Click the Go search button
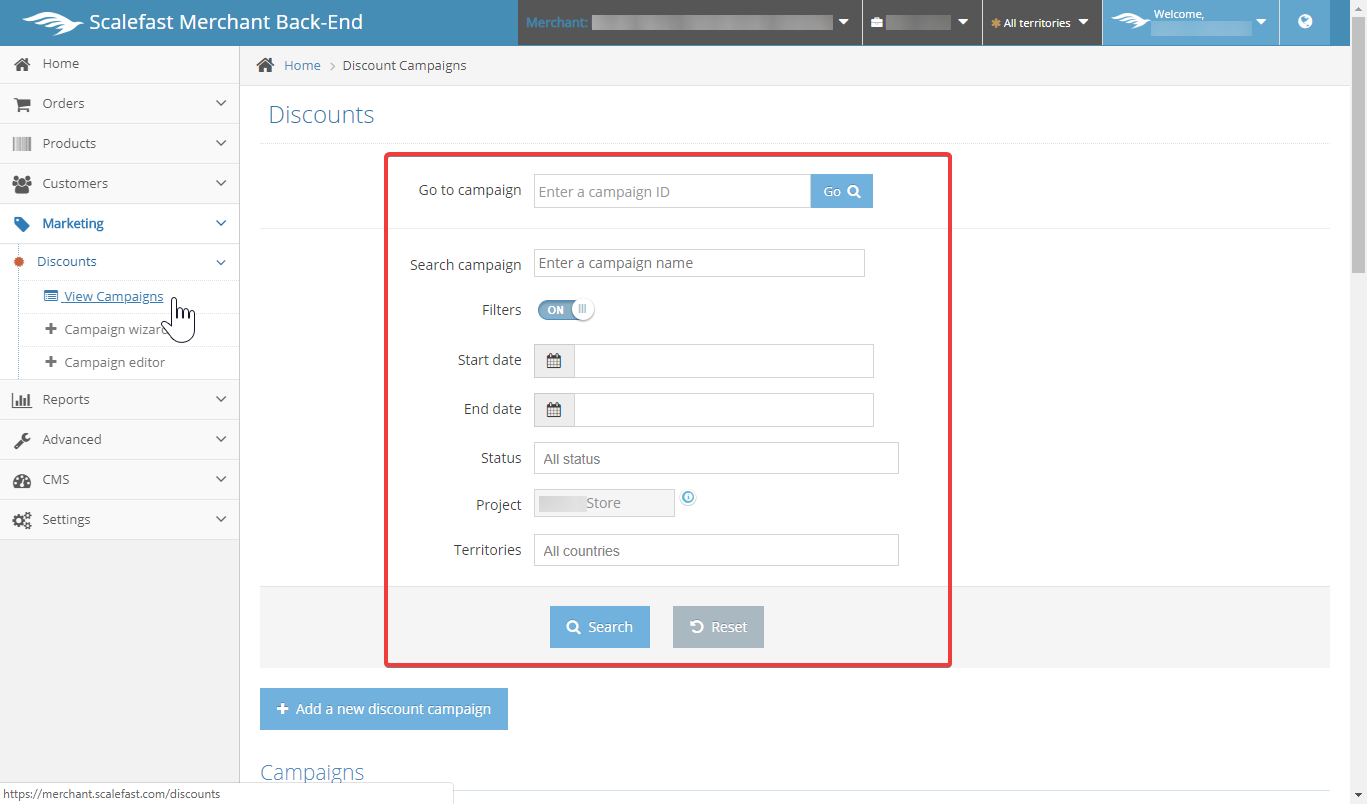The image size is (1367, 804). click(841, 191)
